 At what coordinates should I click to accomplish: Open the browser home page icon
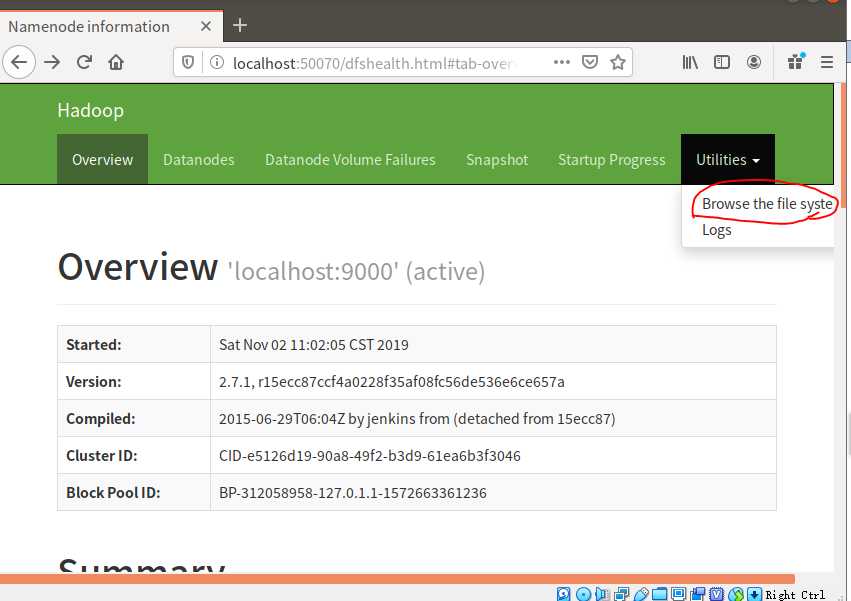click(116, 62)
